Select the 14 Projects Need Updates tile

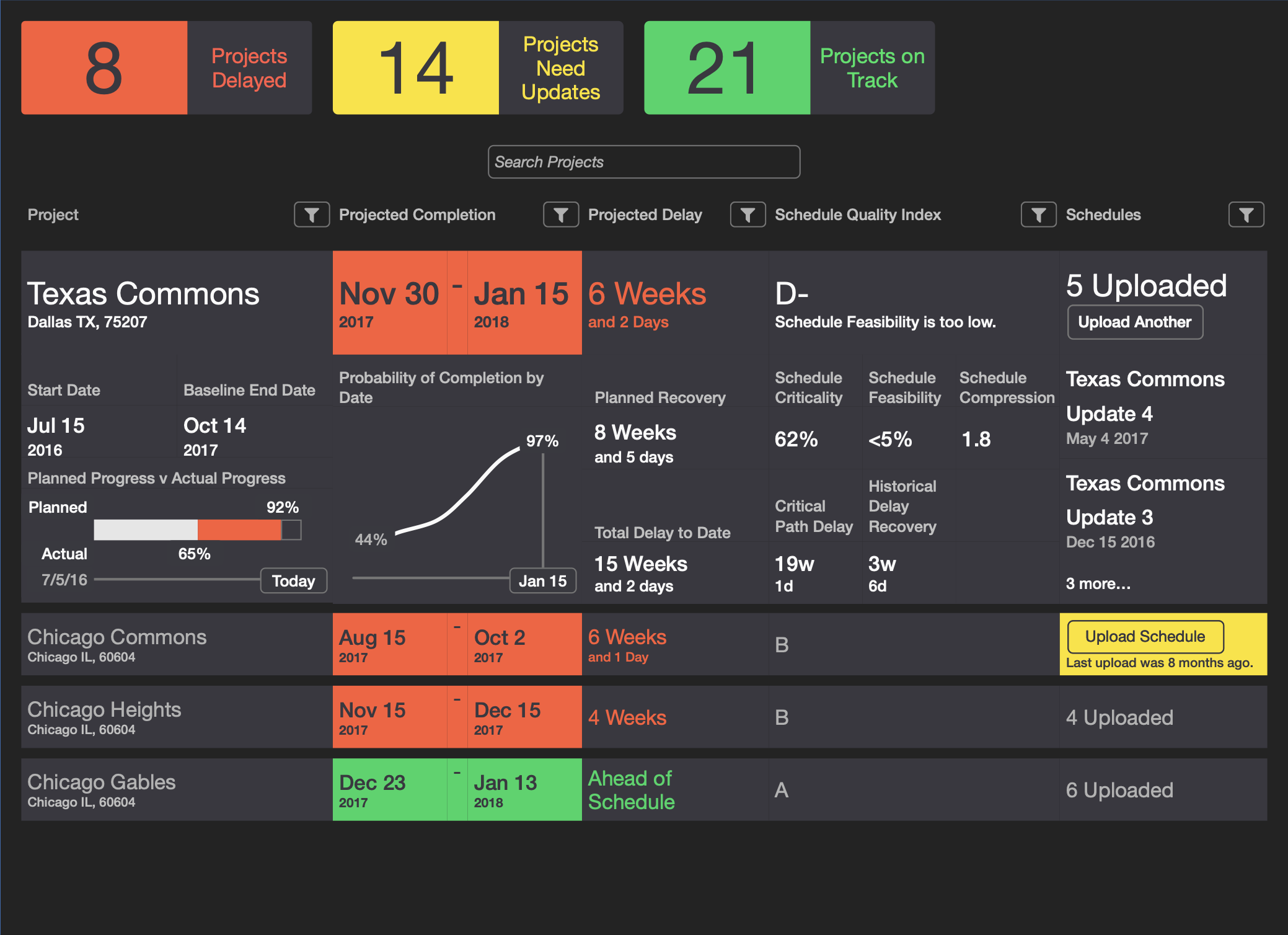coord(477,68)
